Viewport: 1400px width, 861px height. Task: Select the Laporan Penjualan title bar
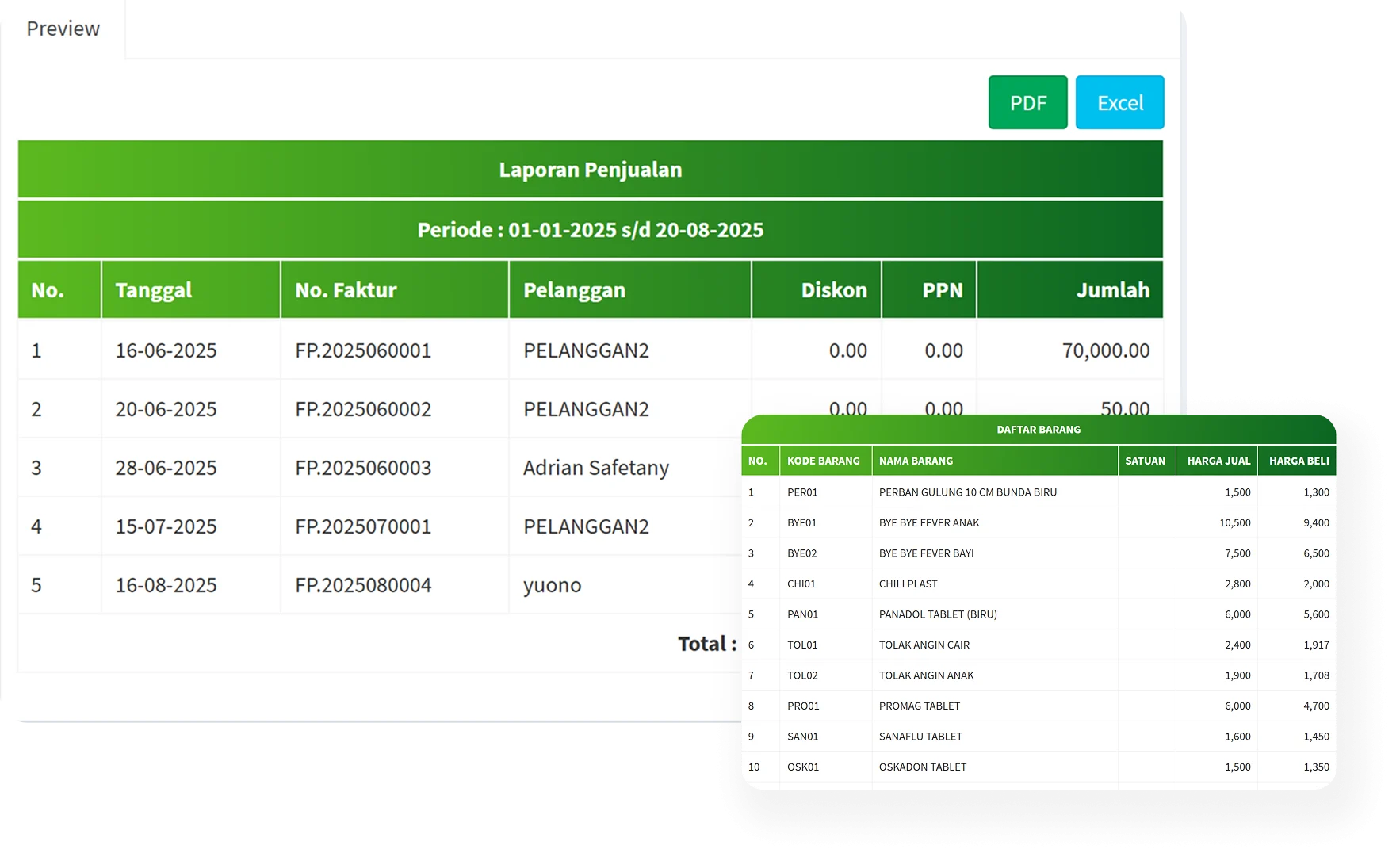[x=590, y=170]
